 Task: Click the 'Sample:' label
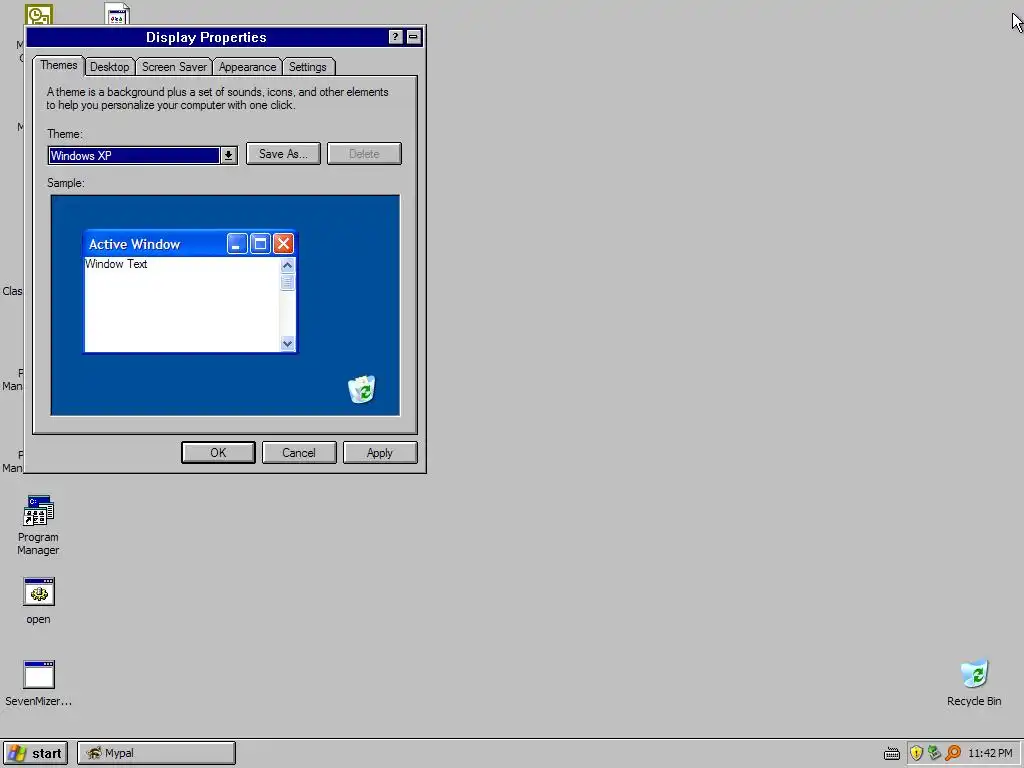(x=66, y=183)
